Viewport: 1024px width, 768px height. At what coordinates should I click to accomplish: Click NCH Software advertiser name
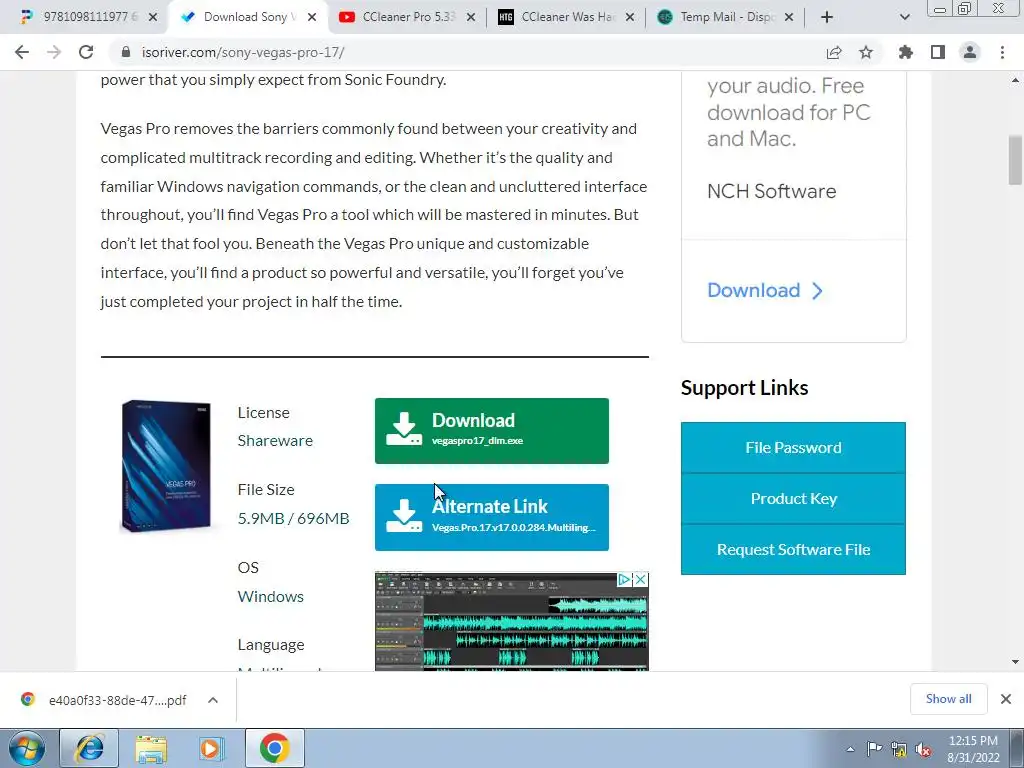click(771, 191)
